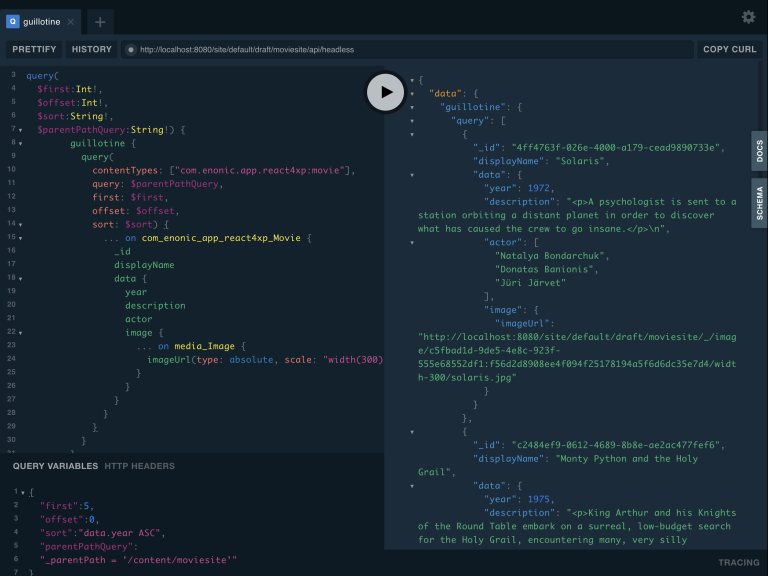768x576 pixels.
Task: Click "Monty Python and the Holy" displayName text
Action: [629, 458]
